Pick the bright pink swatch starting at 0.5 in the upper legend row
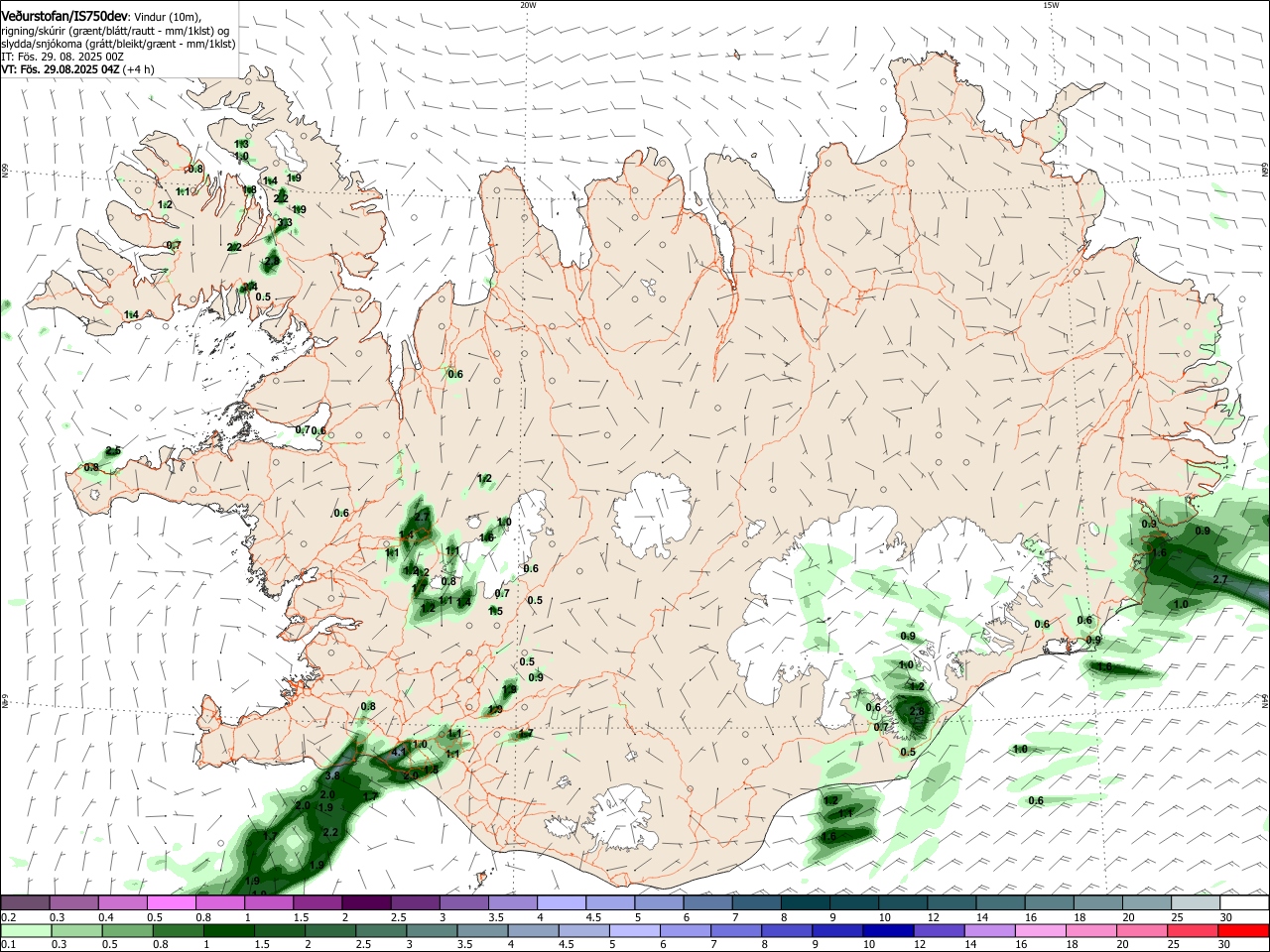Image resolution: width=1270 pixels, height=952 pixels. point(171,903)
